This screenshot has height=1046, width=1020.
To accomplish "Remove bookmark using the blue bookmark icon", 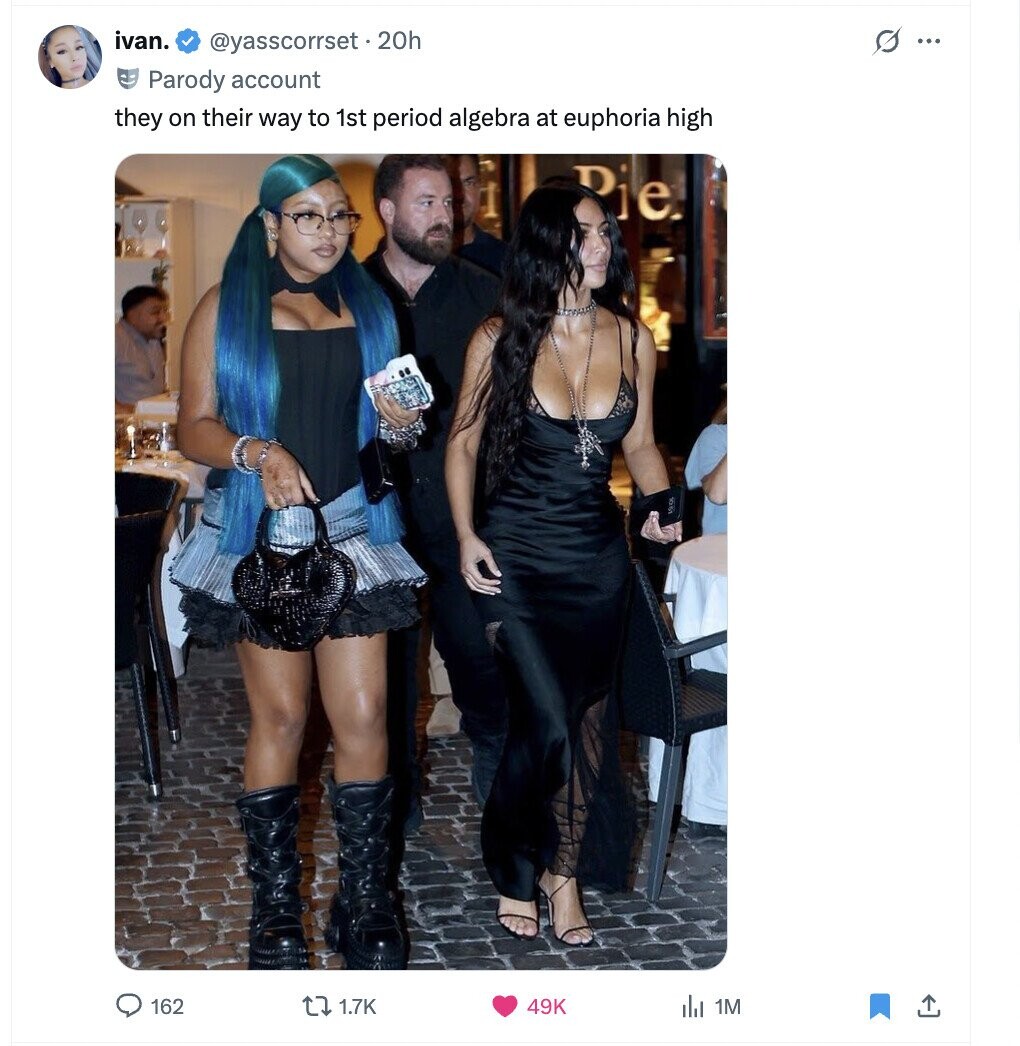I will (880, 1006).
